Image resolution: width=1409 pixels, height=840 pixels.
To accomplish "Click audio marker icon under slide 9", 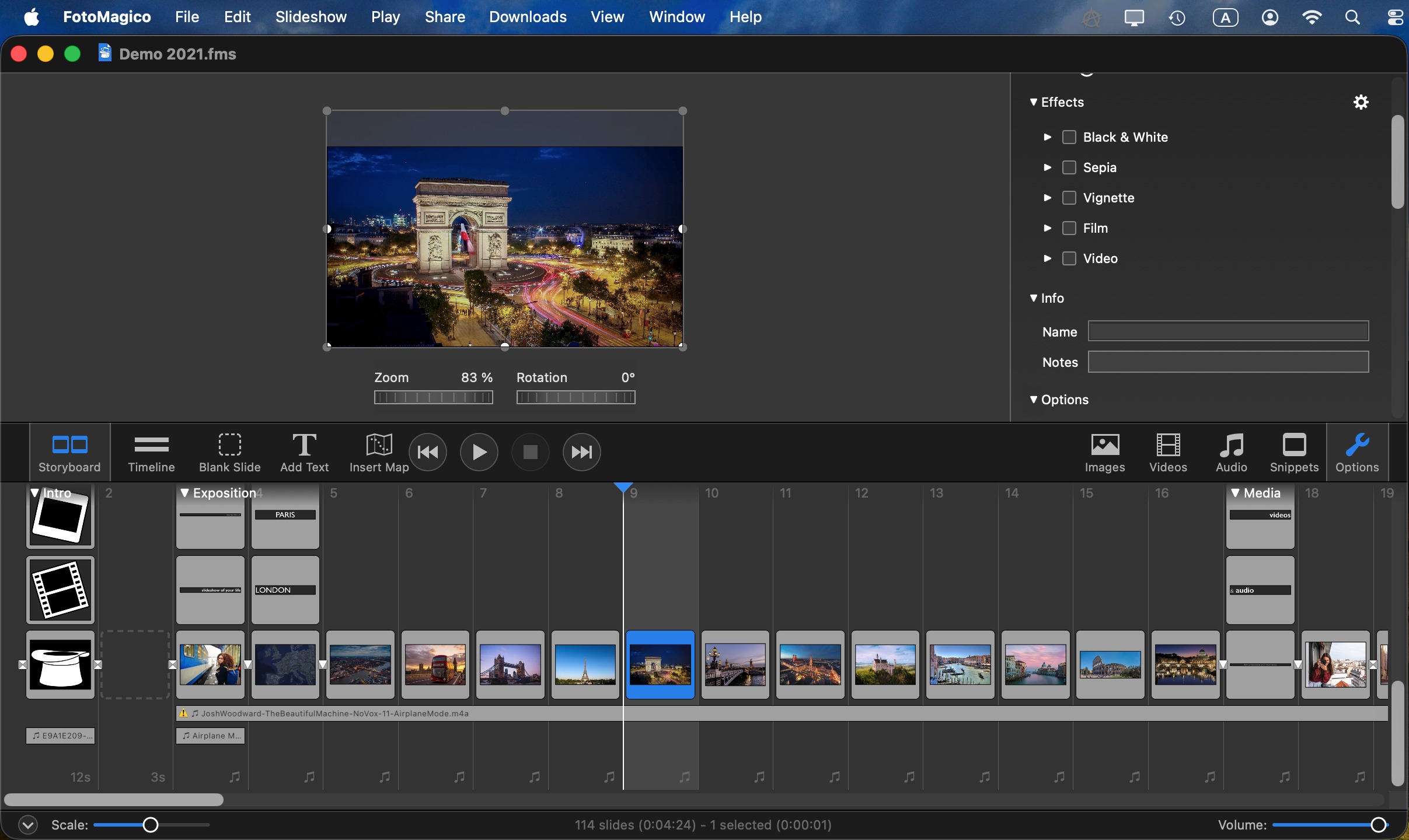I will tap(685, 776).
